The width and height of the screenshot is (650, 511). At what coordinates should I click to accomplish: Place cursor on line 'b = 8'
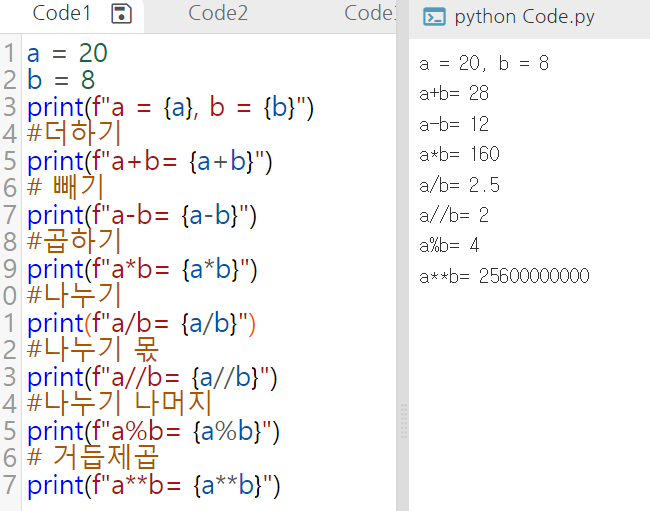point(61,80)
